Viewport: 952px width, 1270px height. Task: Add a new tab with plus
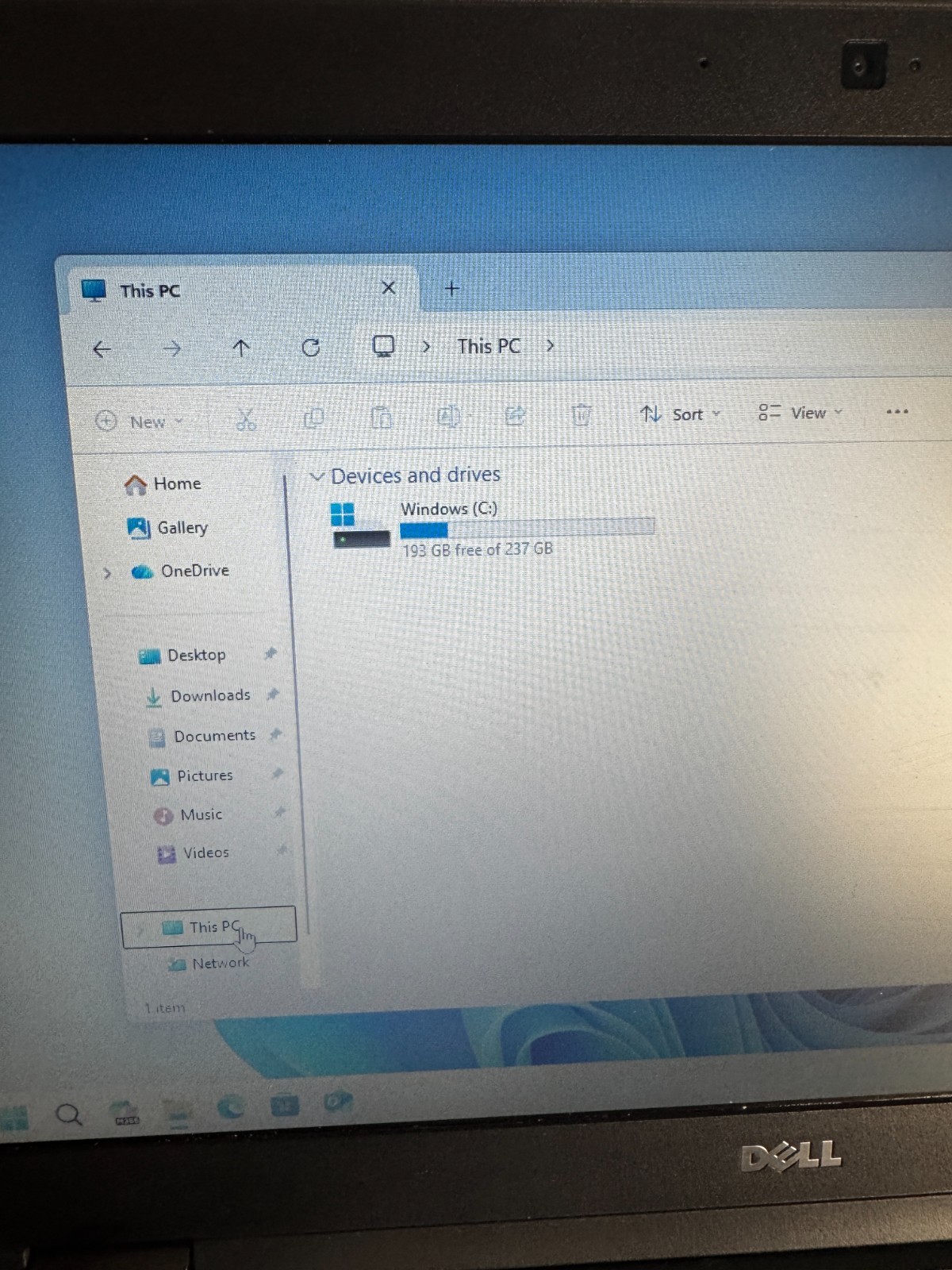point(452,288)
